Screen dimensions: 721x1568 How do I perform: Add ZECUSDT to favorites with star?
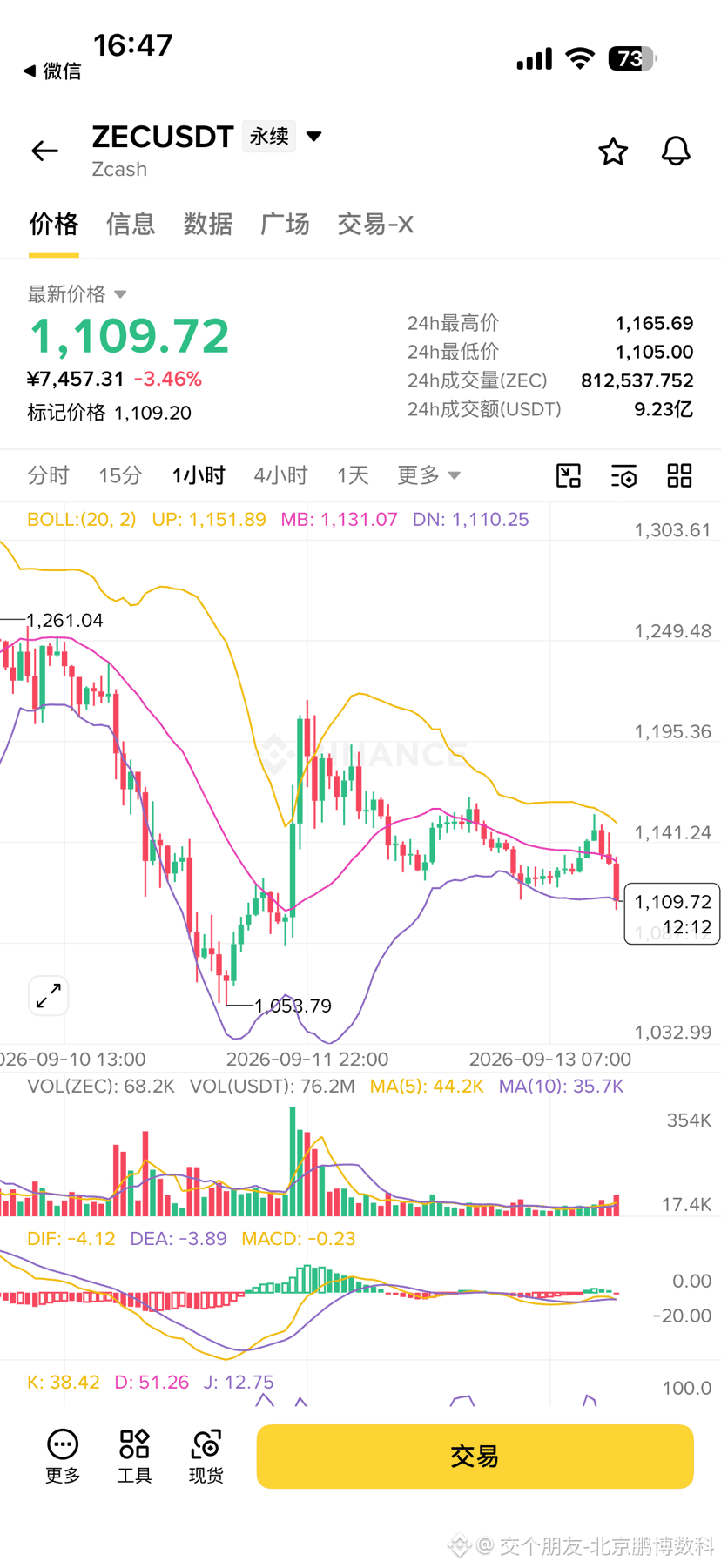click(613, 151)
